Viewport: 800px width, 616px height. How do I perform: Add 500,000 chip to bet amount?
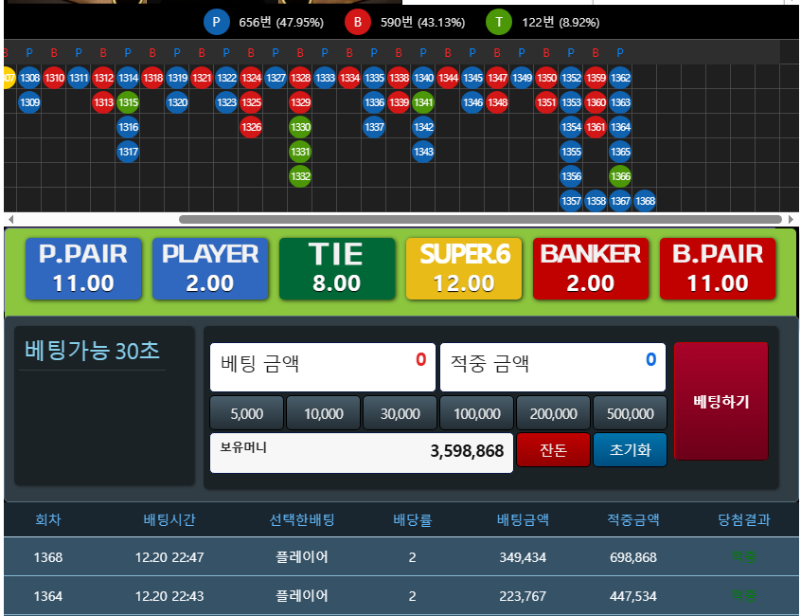coord(630,414)
